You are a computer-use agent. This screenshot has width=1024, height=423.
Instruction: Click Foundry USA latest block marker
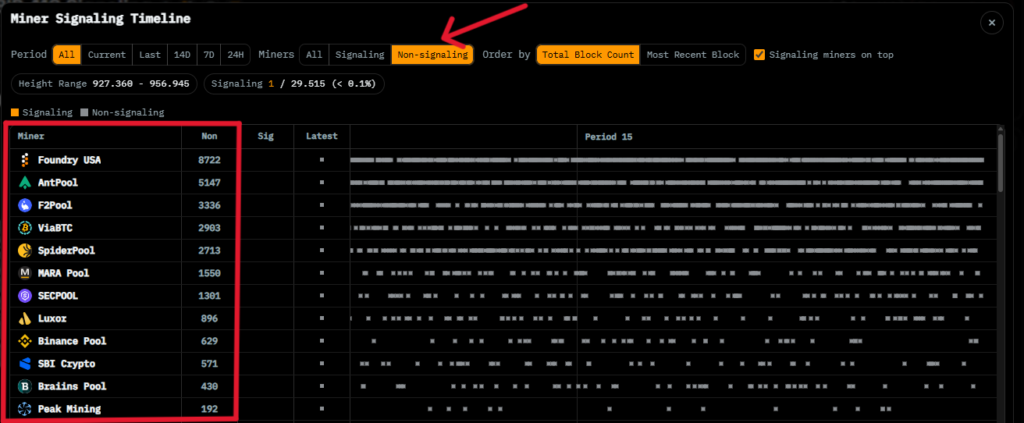pyautogui.click(x=321, y=160)
